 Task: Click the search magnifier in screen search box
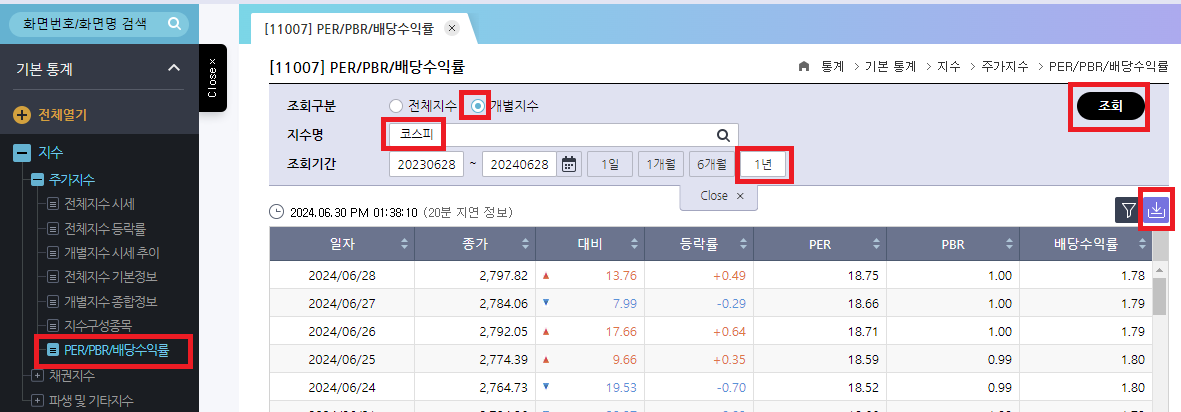[x=174, y=24]
